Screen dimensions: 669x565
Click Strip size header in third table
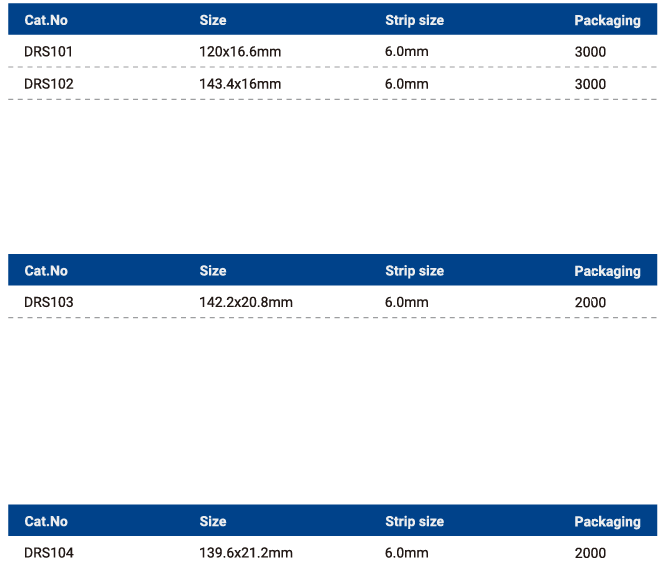coord(414,521)
